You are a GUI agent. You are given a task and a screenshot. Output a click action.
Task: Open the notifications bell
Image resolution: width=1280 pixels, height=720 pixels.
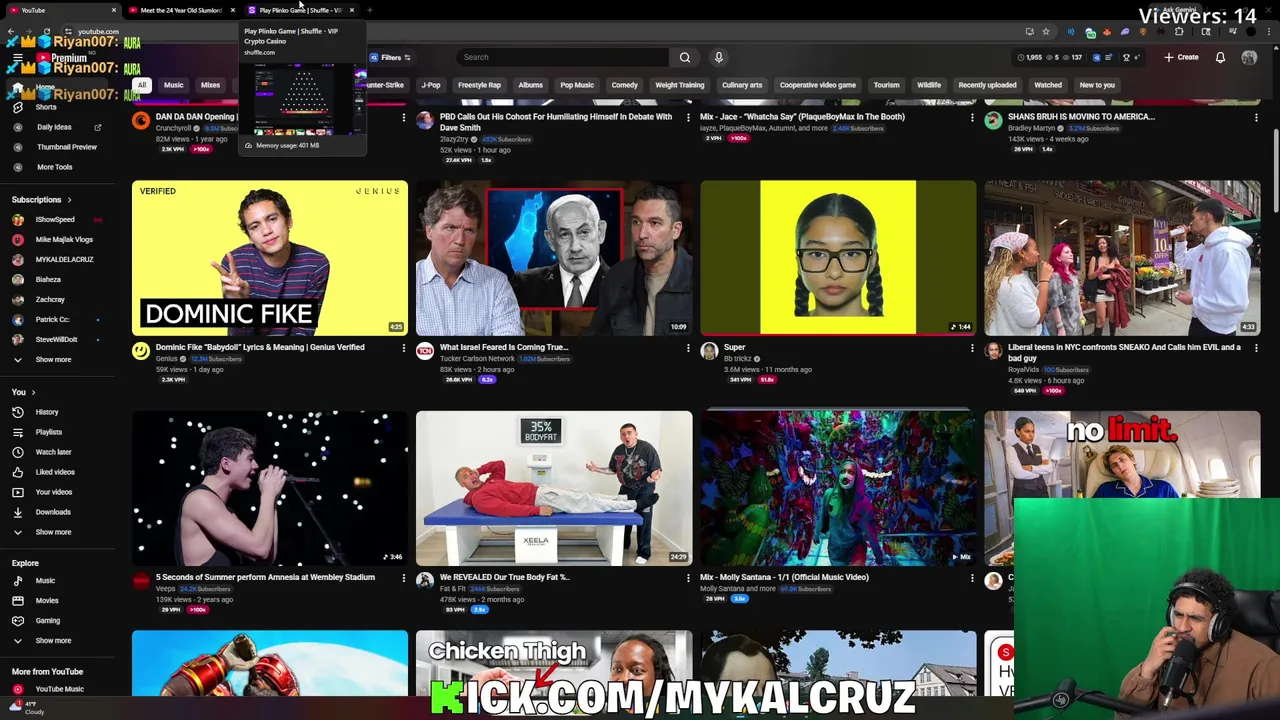1220,57
